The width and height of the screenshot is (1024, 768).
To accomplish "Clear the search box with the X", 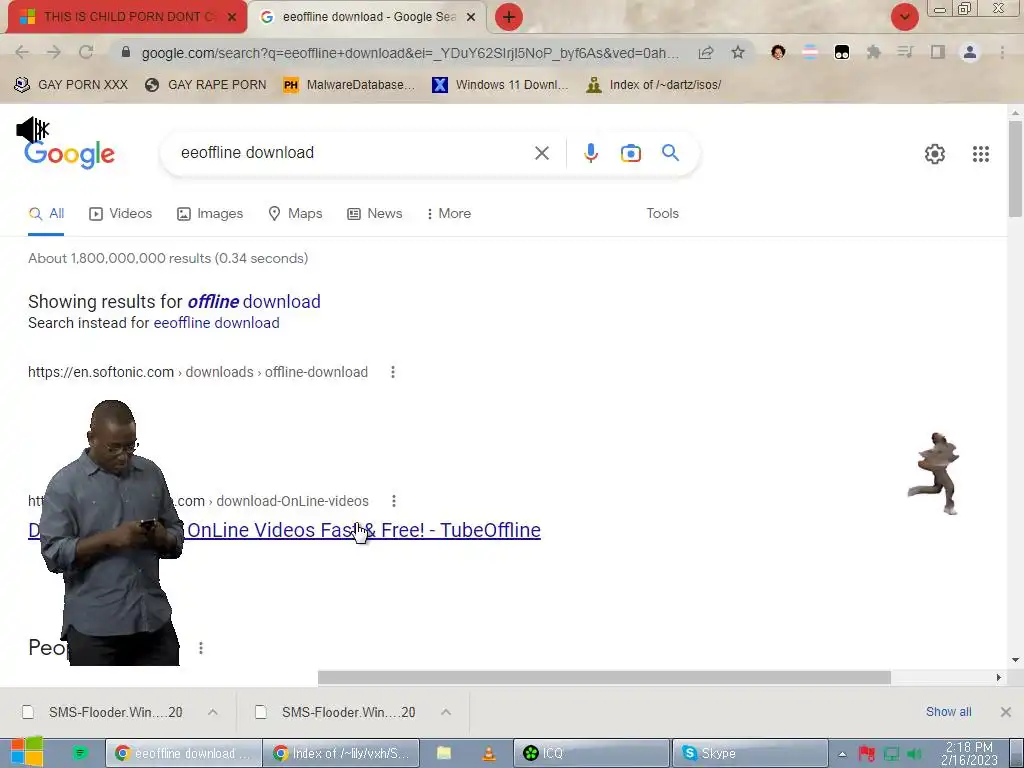I will (542, 153).
